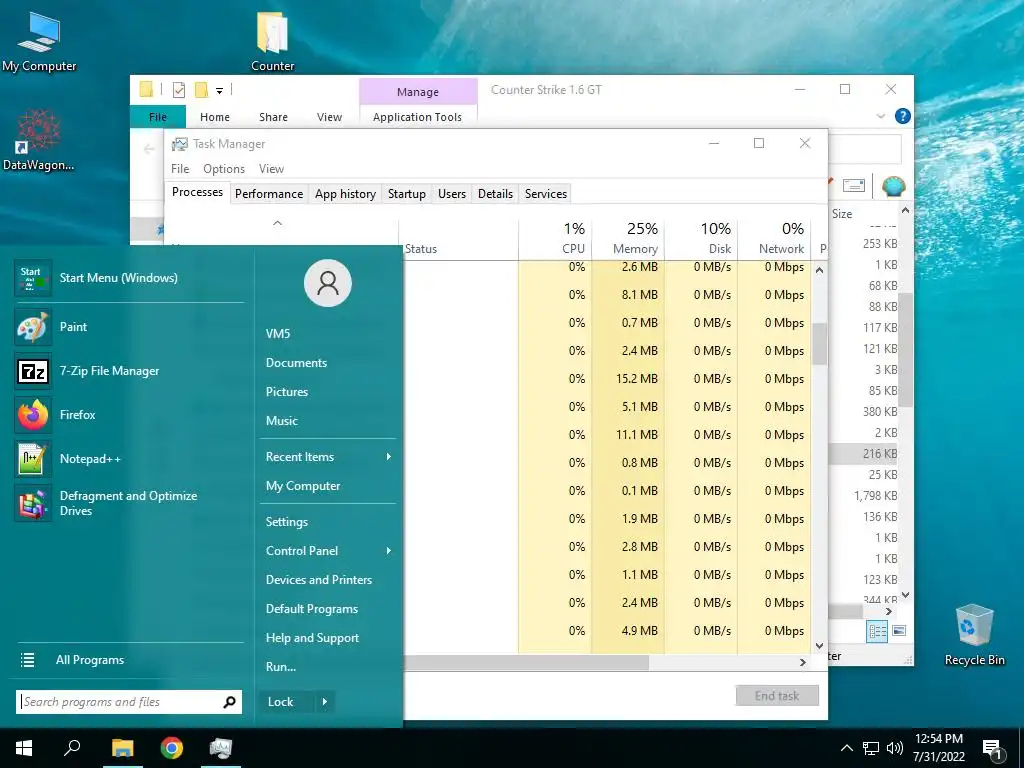This screenshot has height=768, width=1024.
Task: Click the Windows Start button
Action: click(x=24, y=748)
